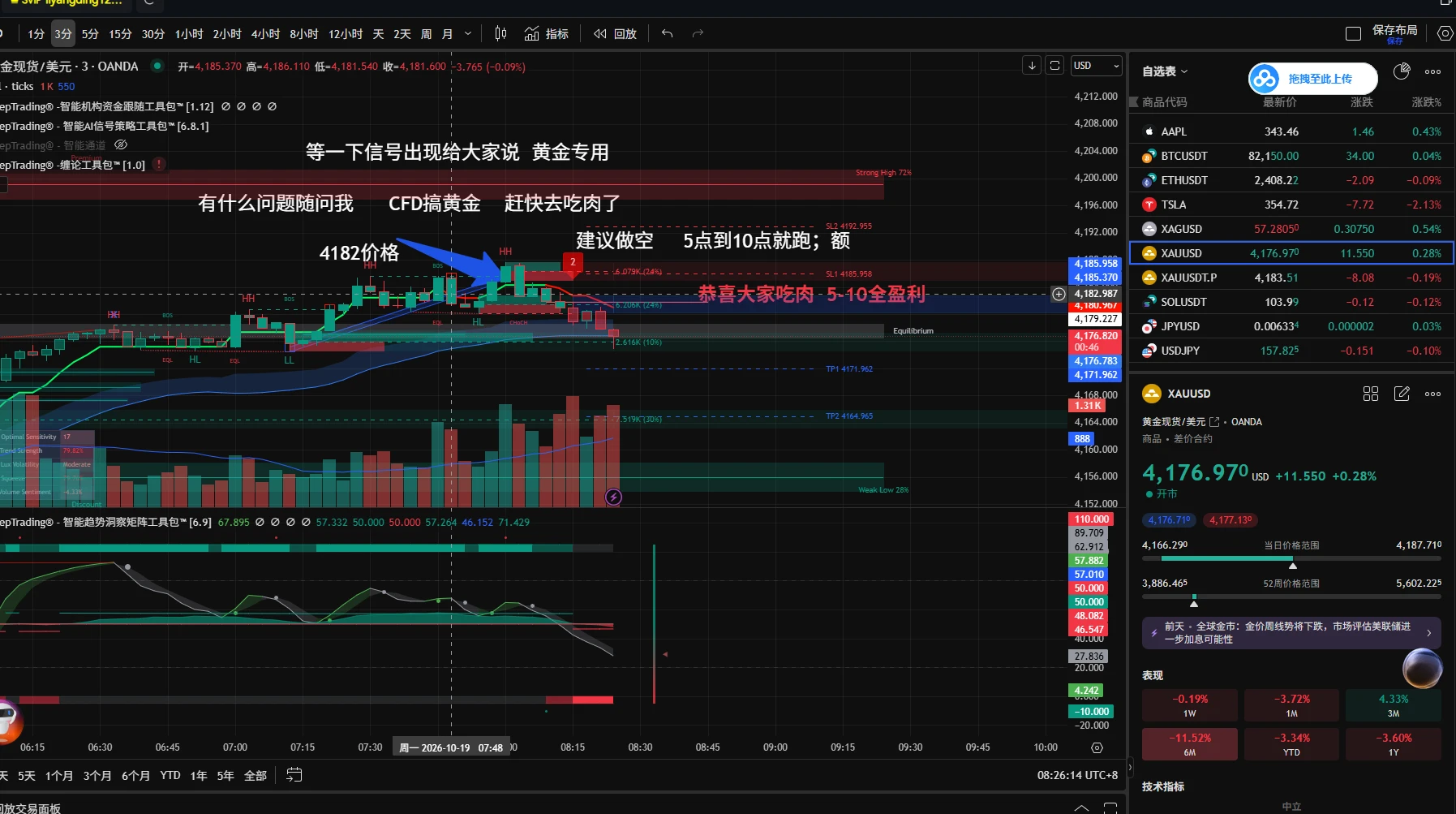Select TSLA row in watchlist
1456x814 pixels.
point(1291,205)
